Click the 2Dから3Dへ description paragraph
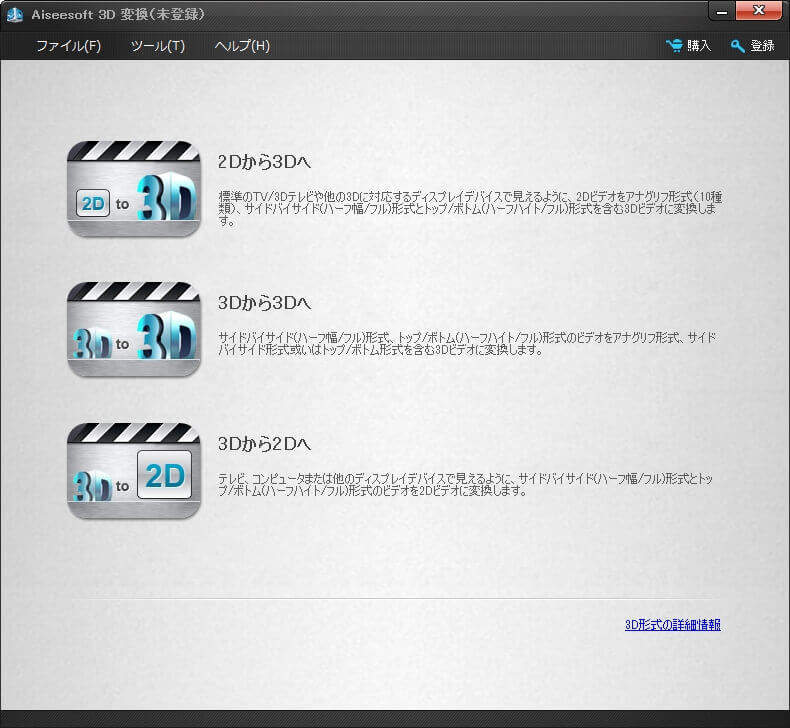Viewport: 790px width, 728px height. (x=470, y=208)
